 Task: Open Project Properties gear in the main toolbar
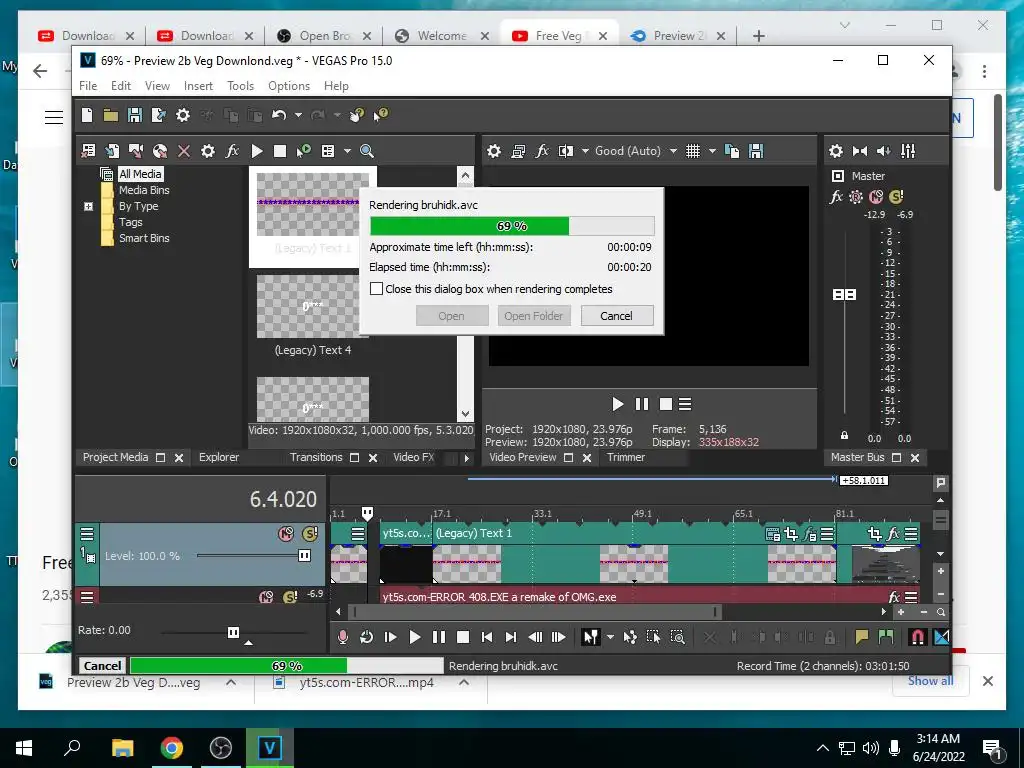pyautogui.click(x=183, y=116)
